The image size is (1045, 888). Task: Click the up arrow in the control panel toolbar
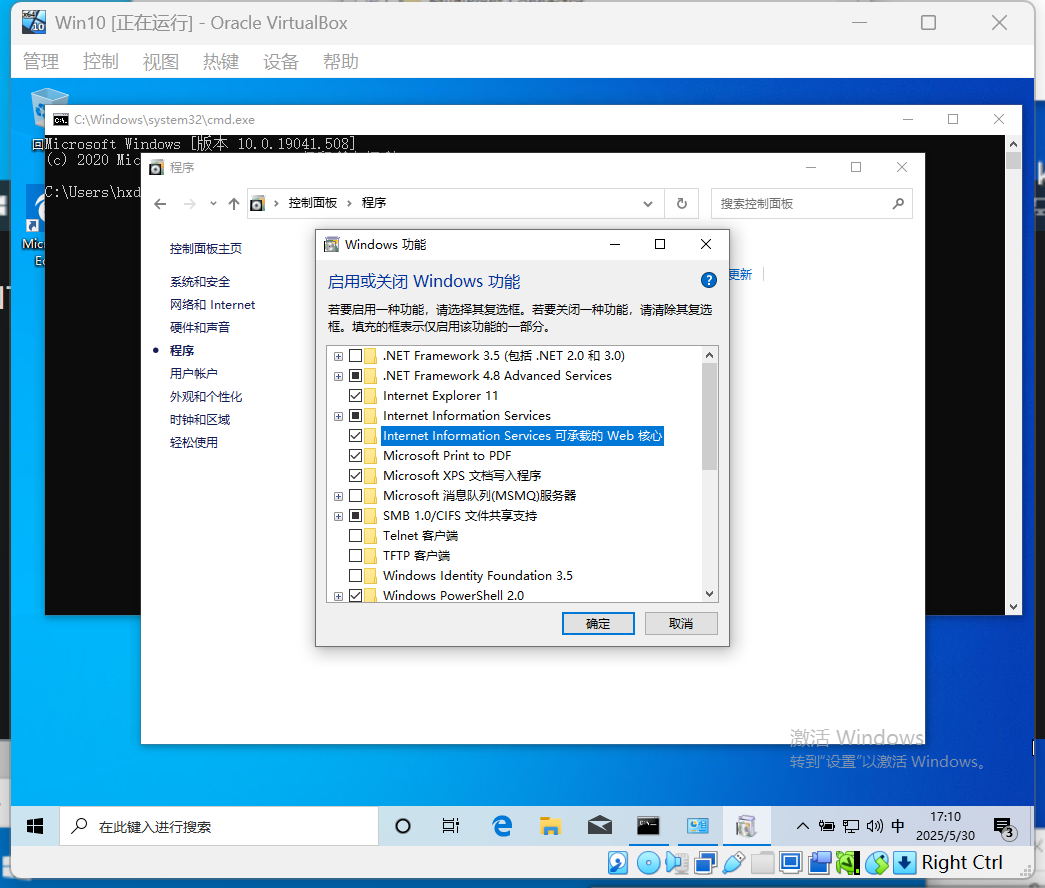tap(233, 204)
